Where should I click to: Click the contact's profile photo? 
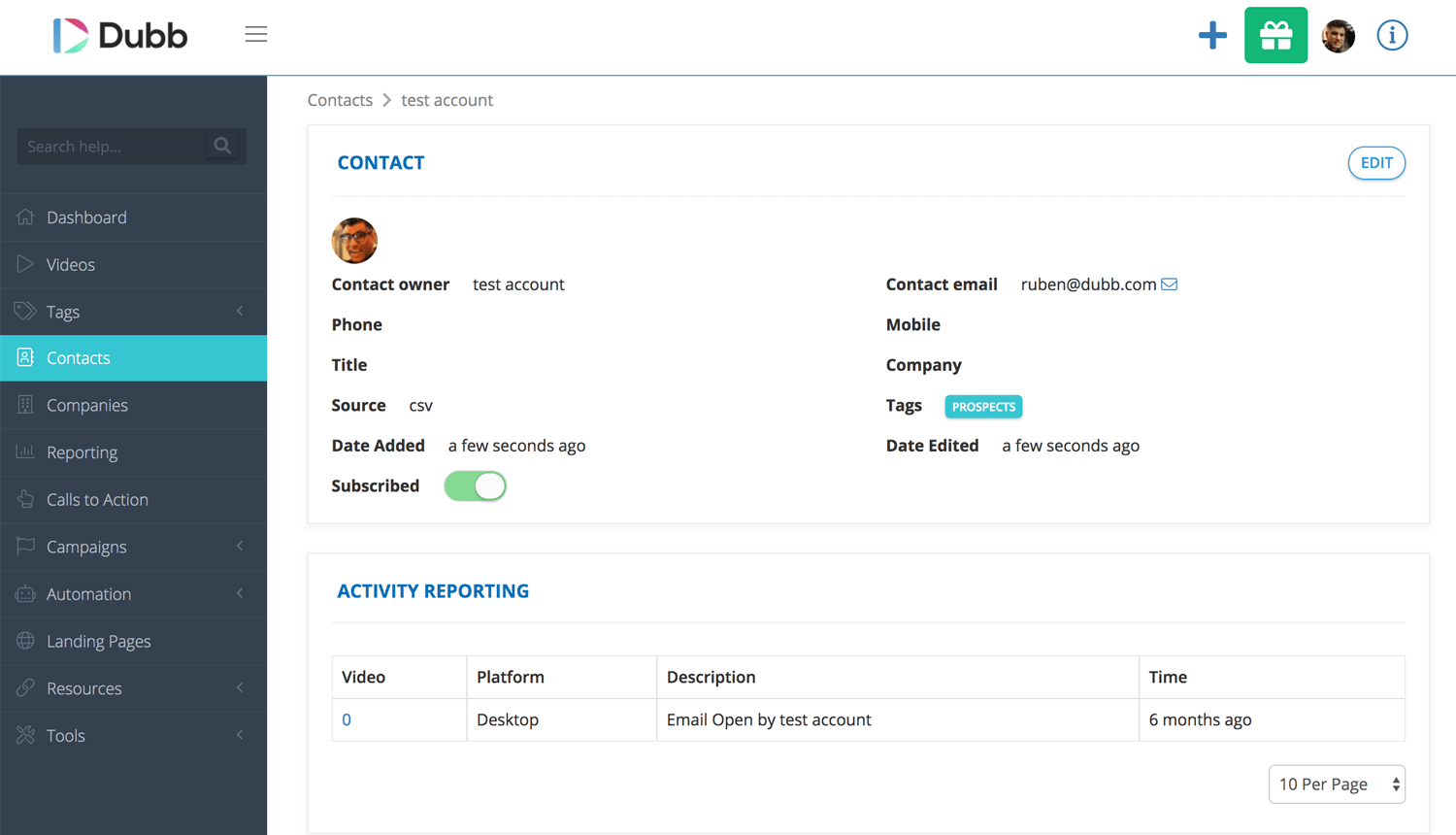point(354,241)
